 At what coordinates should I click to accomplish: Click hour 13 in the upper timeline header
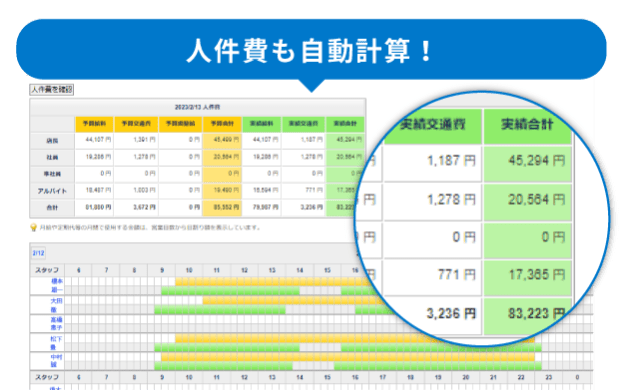click(272, 270)
